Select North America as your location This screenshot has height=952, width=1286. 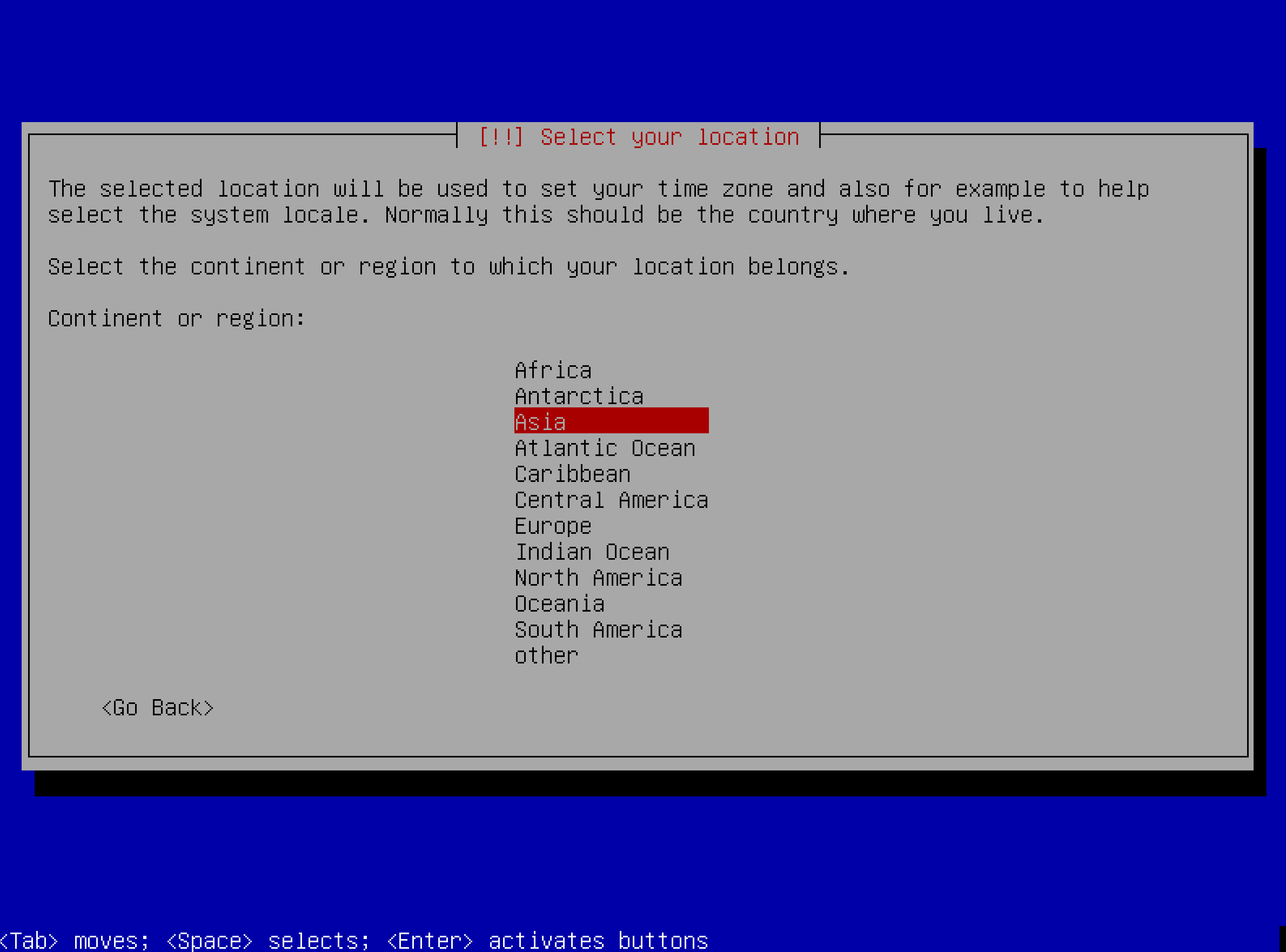coord(598,578)
